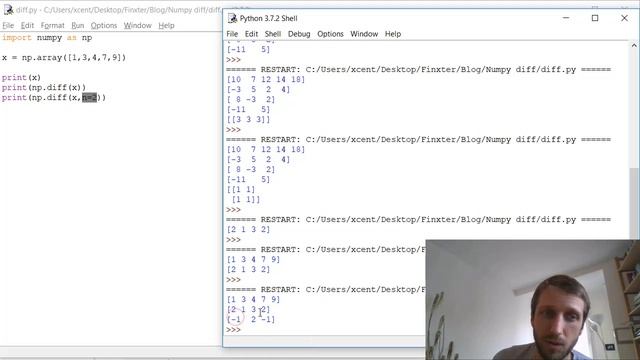The height and width of the screenshot is (360, 640).
Task: Open Help menu in Python Shell
Action: pyautogui.click(x=393, y=34)
